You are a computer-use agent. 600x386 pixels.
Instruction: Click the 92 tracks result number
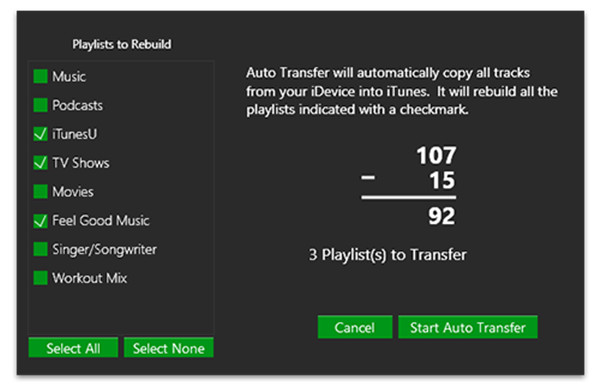442,216
